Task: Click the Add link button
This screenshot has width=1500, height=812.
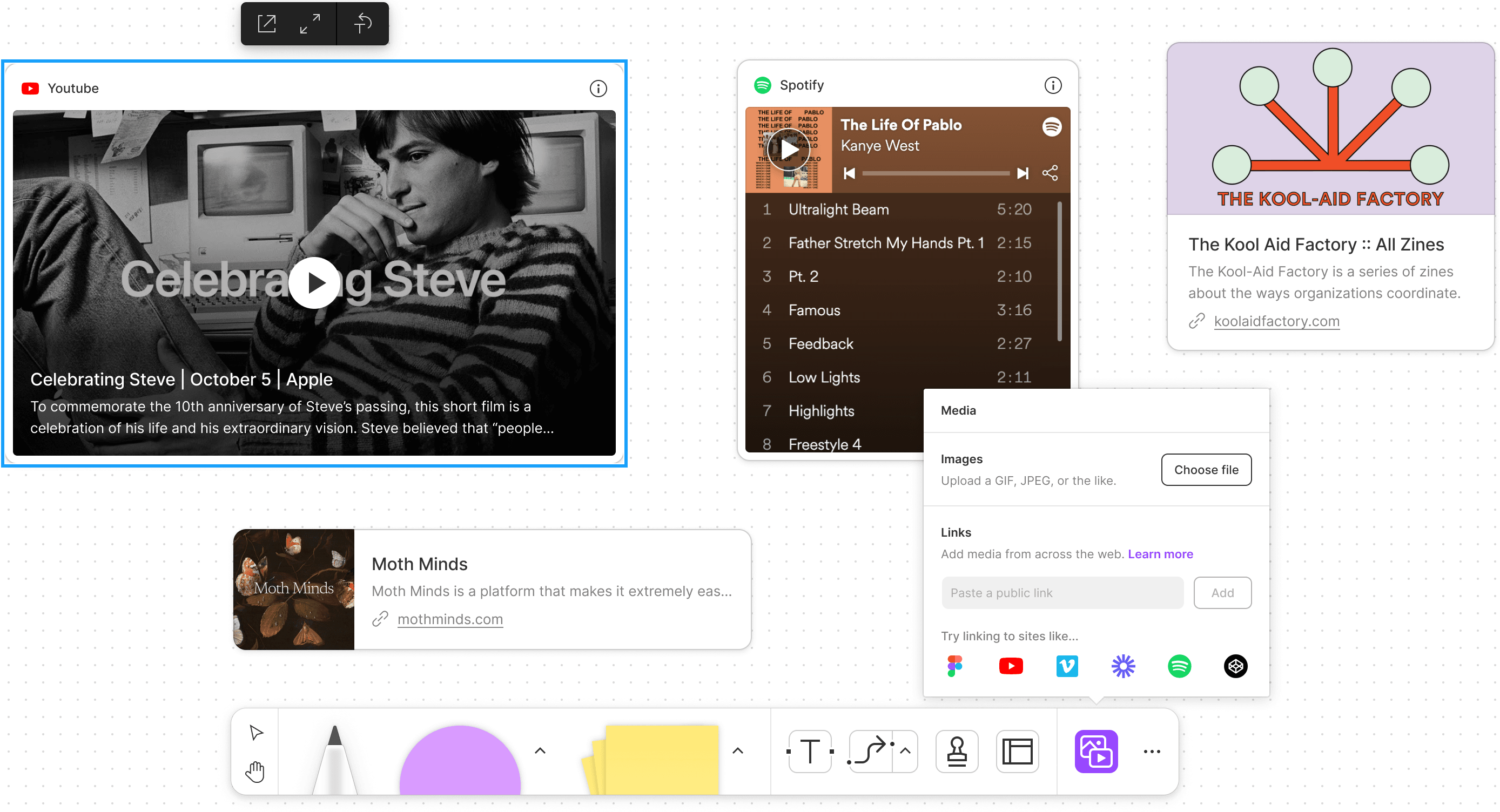Action: 1222,593
